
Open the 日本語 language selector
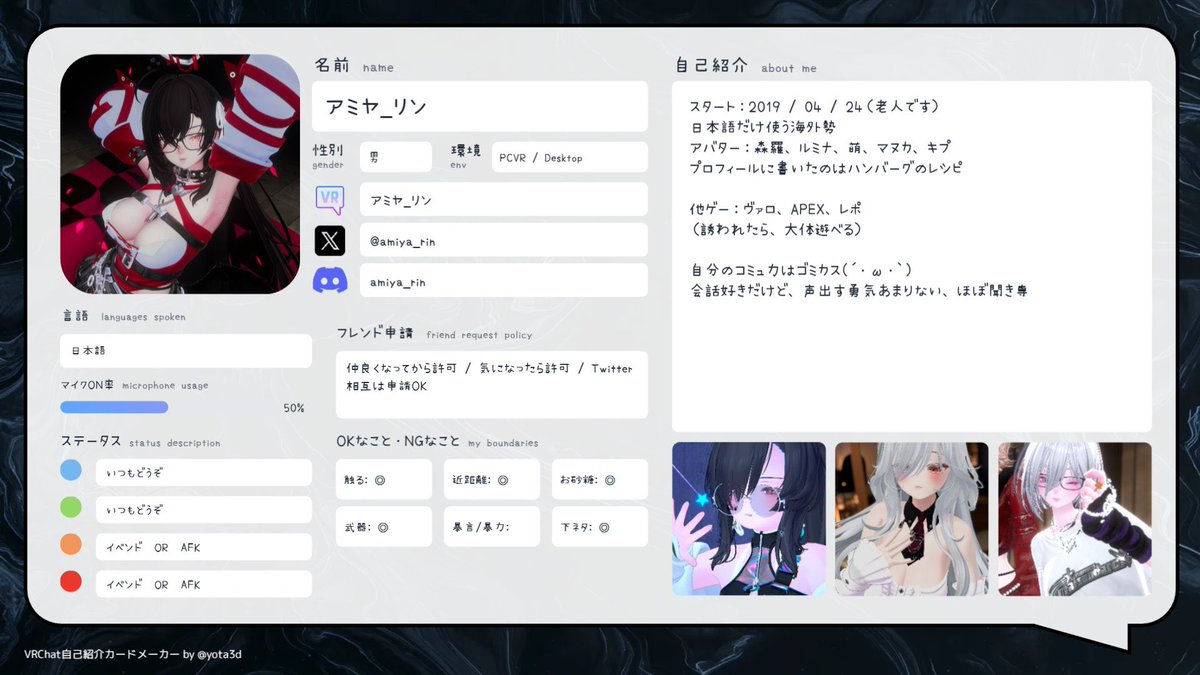click(185, 350)
